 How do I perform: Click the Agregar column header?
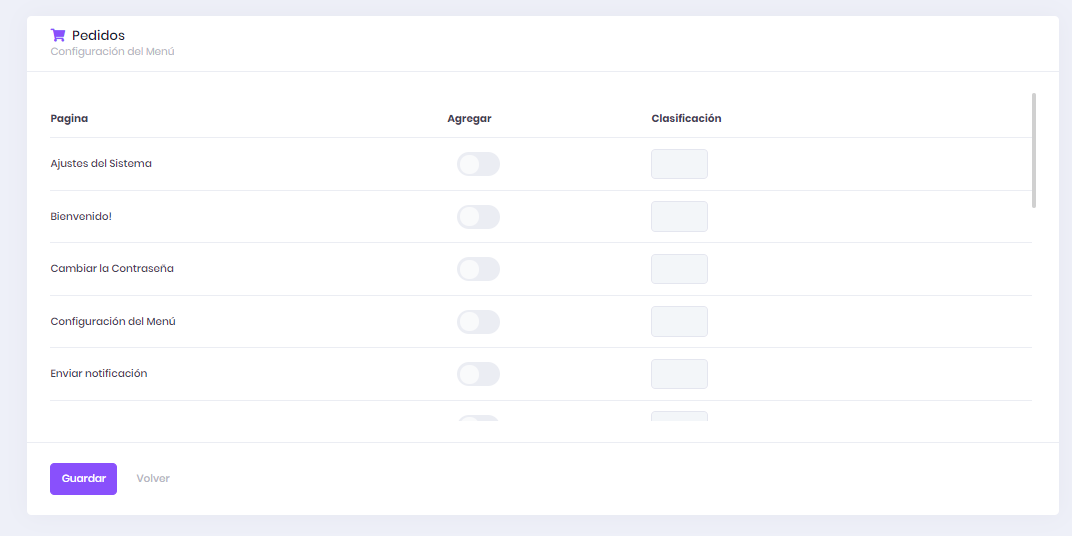(469, 118)
